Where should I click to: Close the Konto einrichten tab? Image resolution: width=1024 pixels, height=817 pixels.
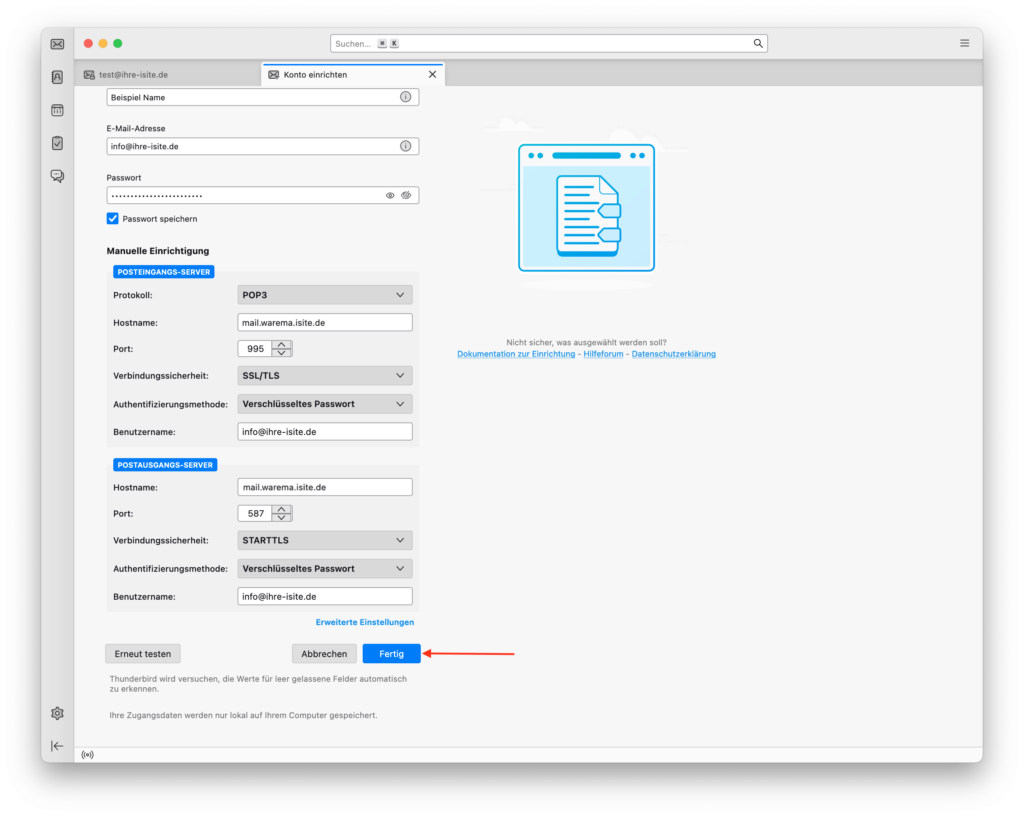click(x=432, y=75)
